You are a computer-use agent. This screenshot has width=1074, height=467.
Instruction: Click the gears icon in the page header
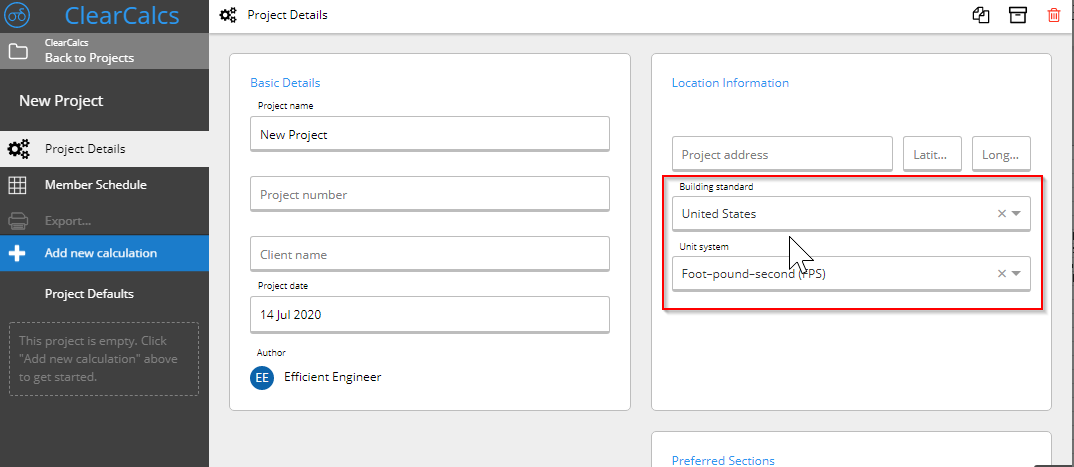(x=228, y=15)
